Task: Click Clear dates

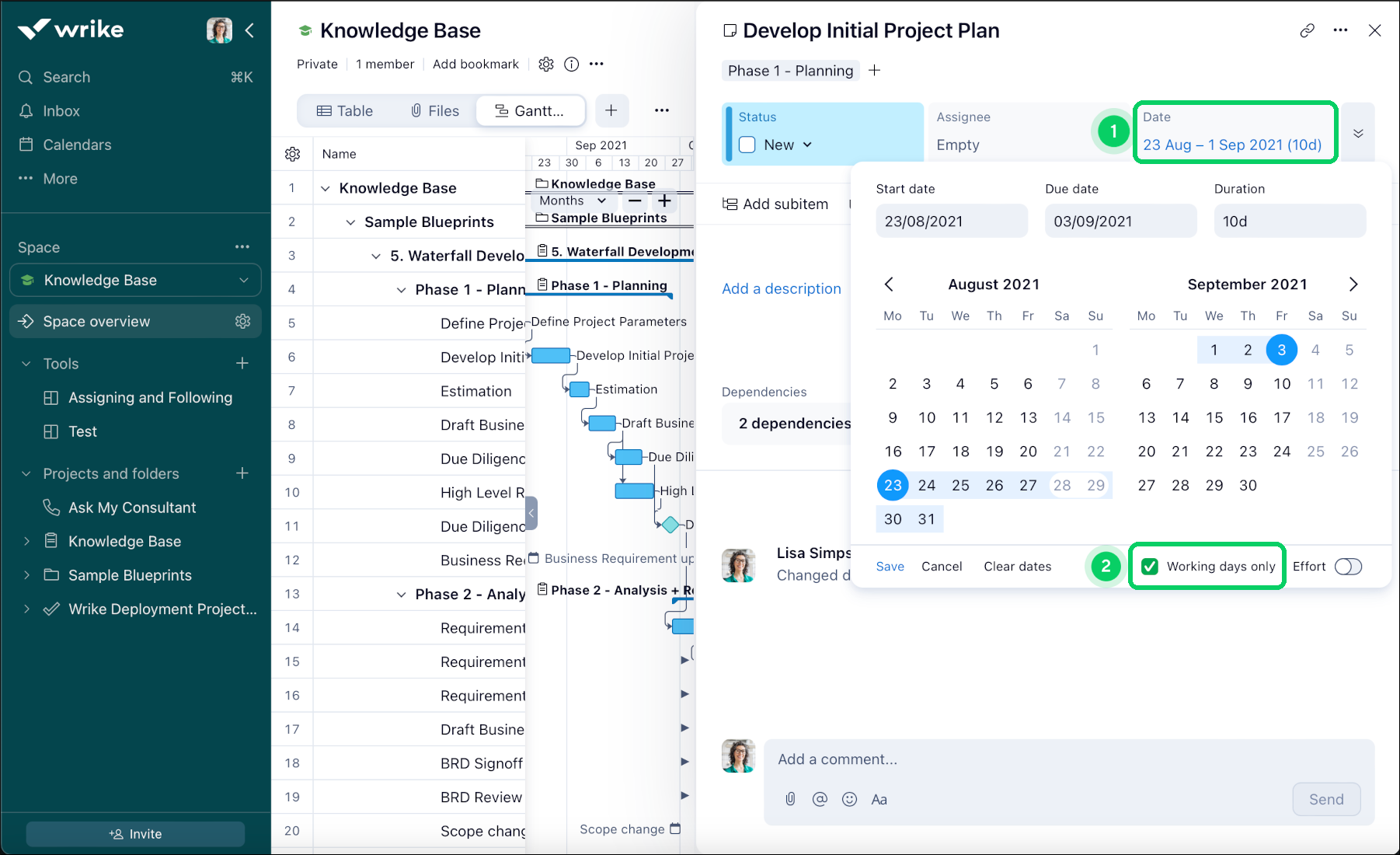Action: [x=1018, y=567]
